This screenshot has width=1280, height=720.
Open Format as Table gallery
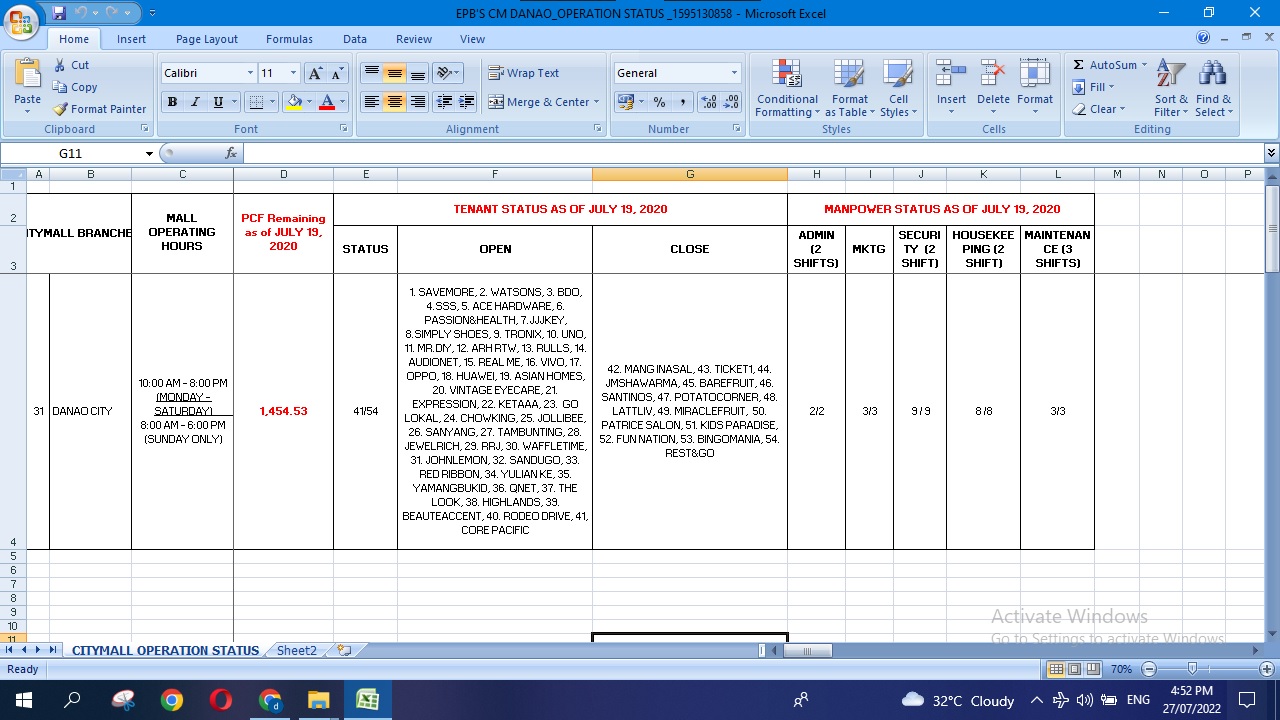(849, 88)
